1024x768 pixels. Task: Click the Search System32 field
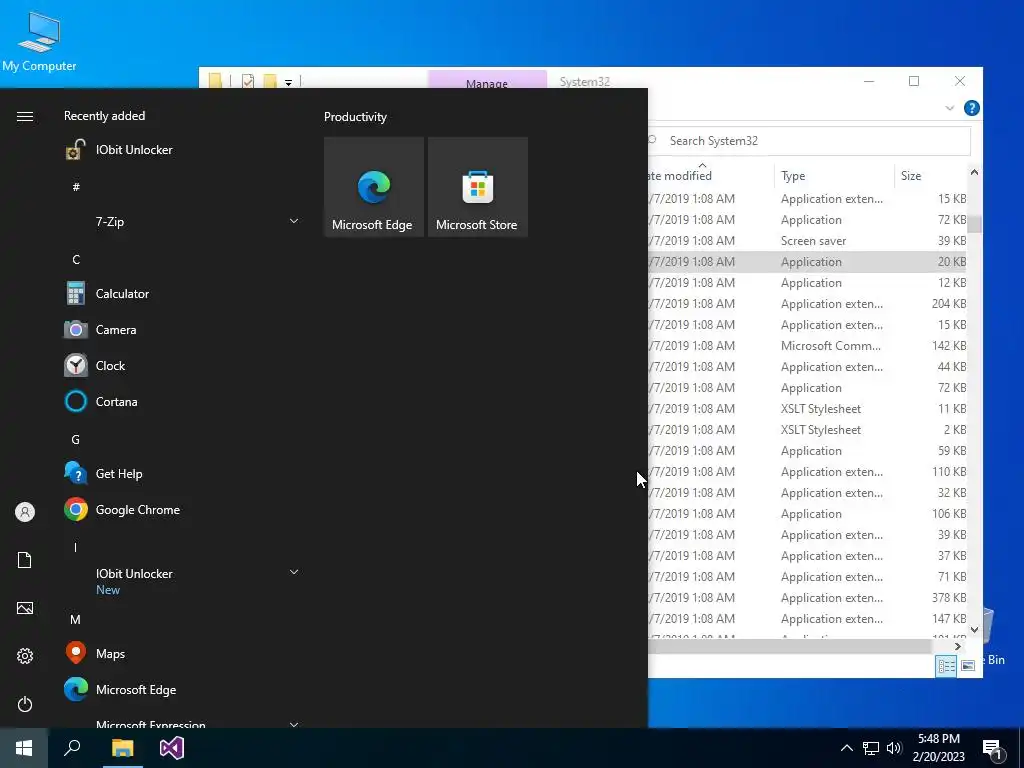pos(808,141)
